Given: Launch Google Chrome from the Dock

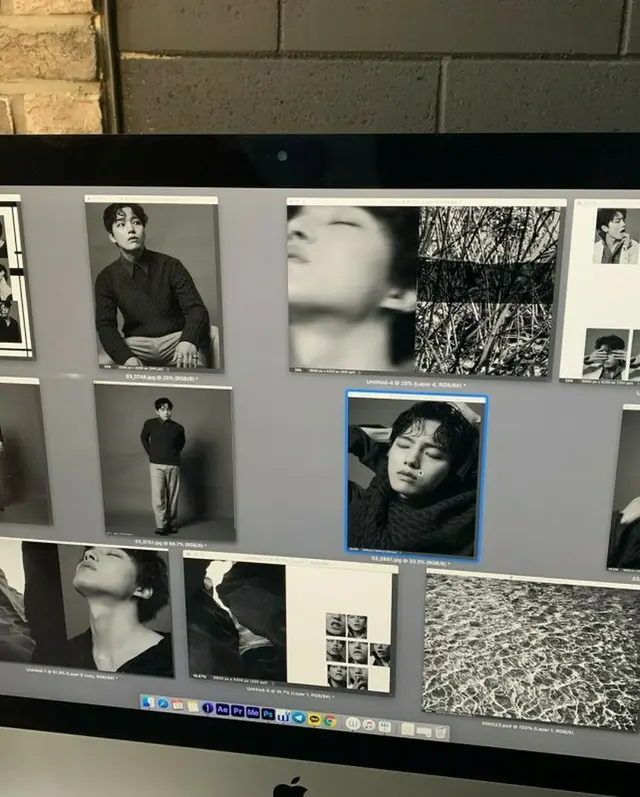Looking at the screenshot, I should [330, 721].
